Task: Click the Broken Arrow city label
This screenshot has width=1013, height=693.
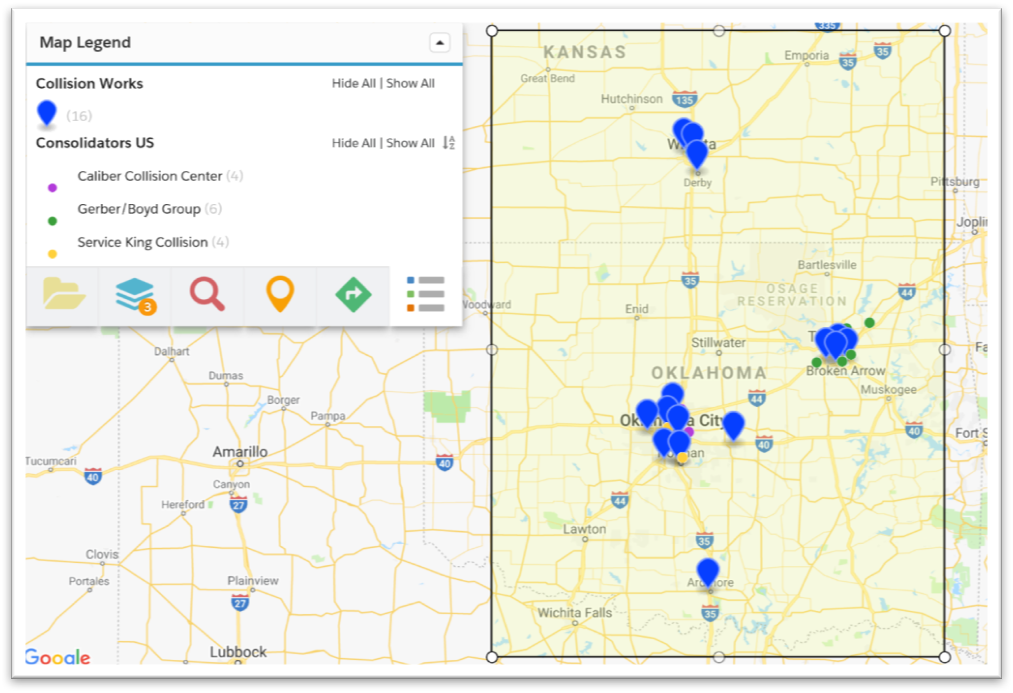Action: pos(845,371)
